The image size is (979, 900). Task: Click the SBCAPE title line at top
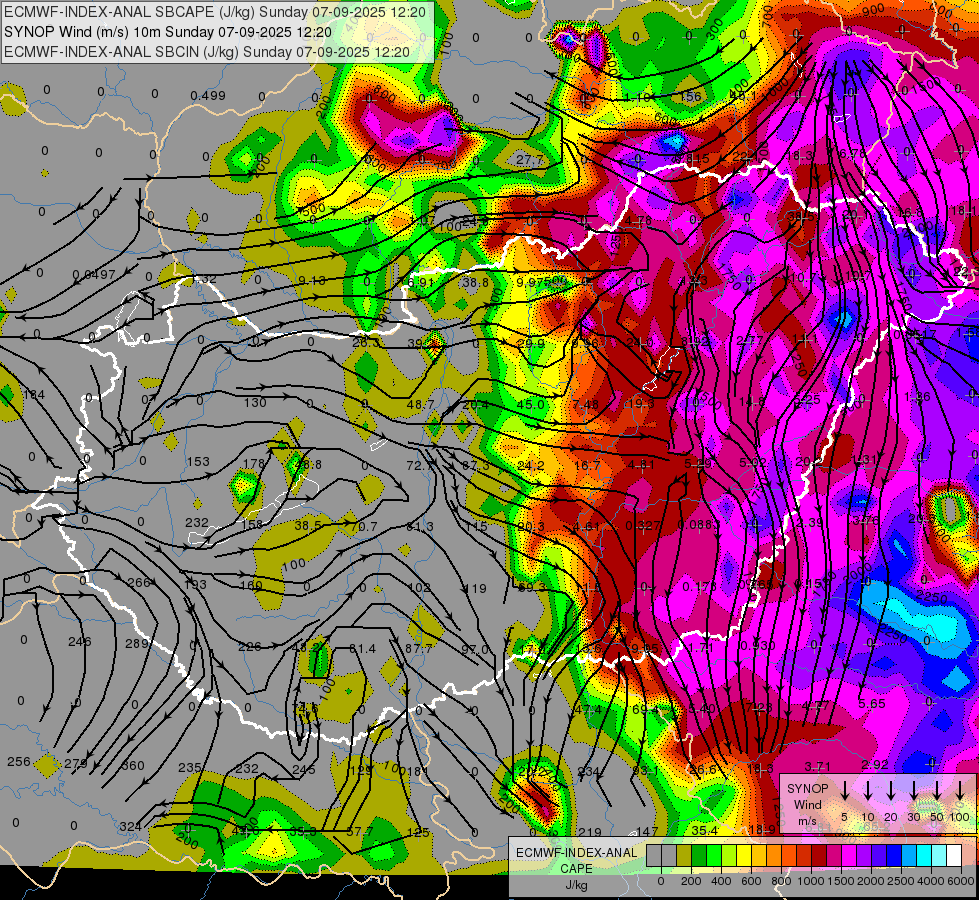click(215, 12)
